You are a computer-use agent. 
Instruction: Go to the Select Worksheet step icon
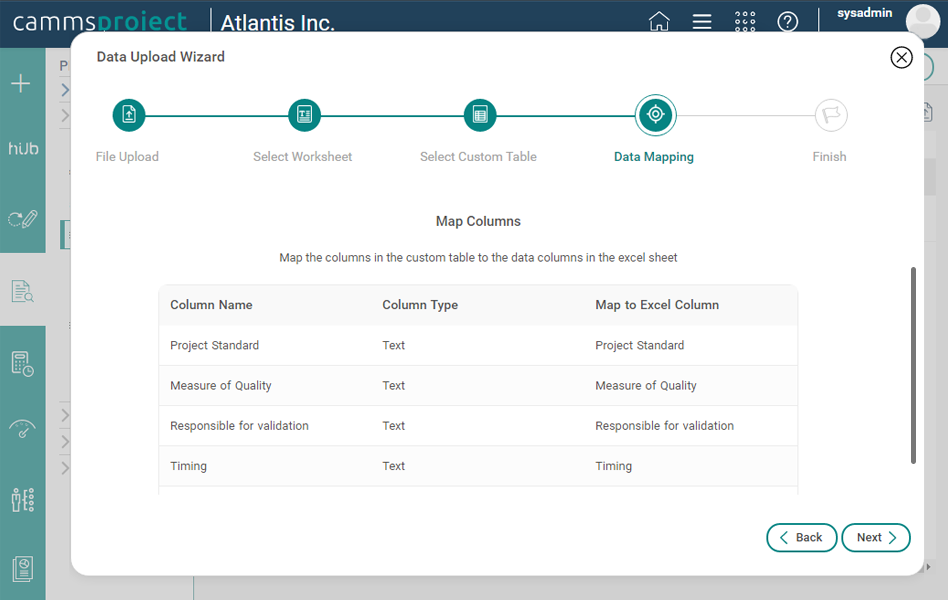point(305,115)
